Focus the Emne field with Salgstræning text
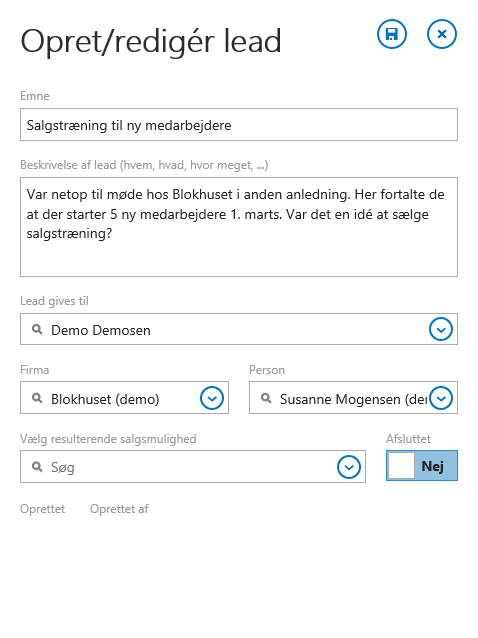The width and height of the screenshot is (478, 638). click(239, 125)
